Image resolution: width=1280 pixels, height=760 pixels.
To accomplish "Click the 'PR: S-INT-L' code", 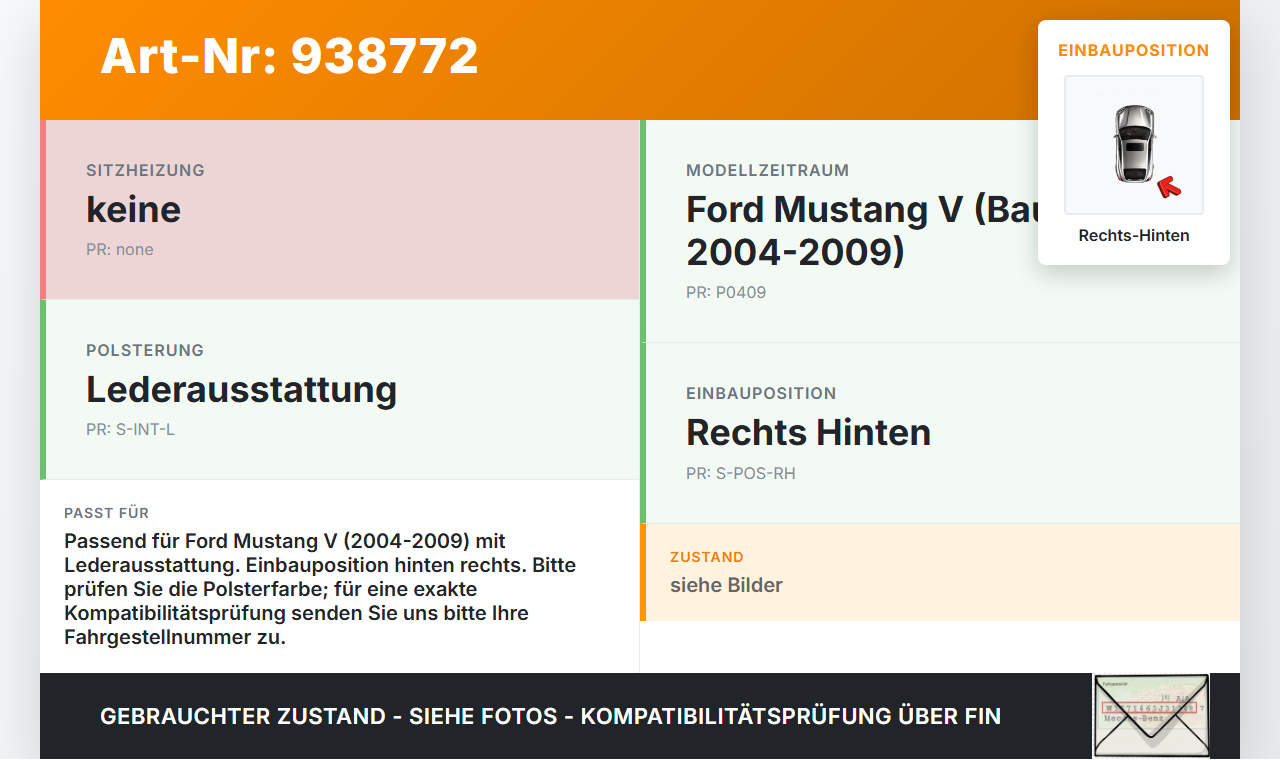I will point(130,429).
